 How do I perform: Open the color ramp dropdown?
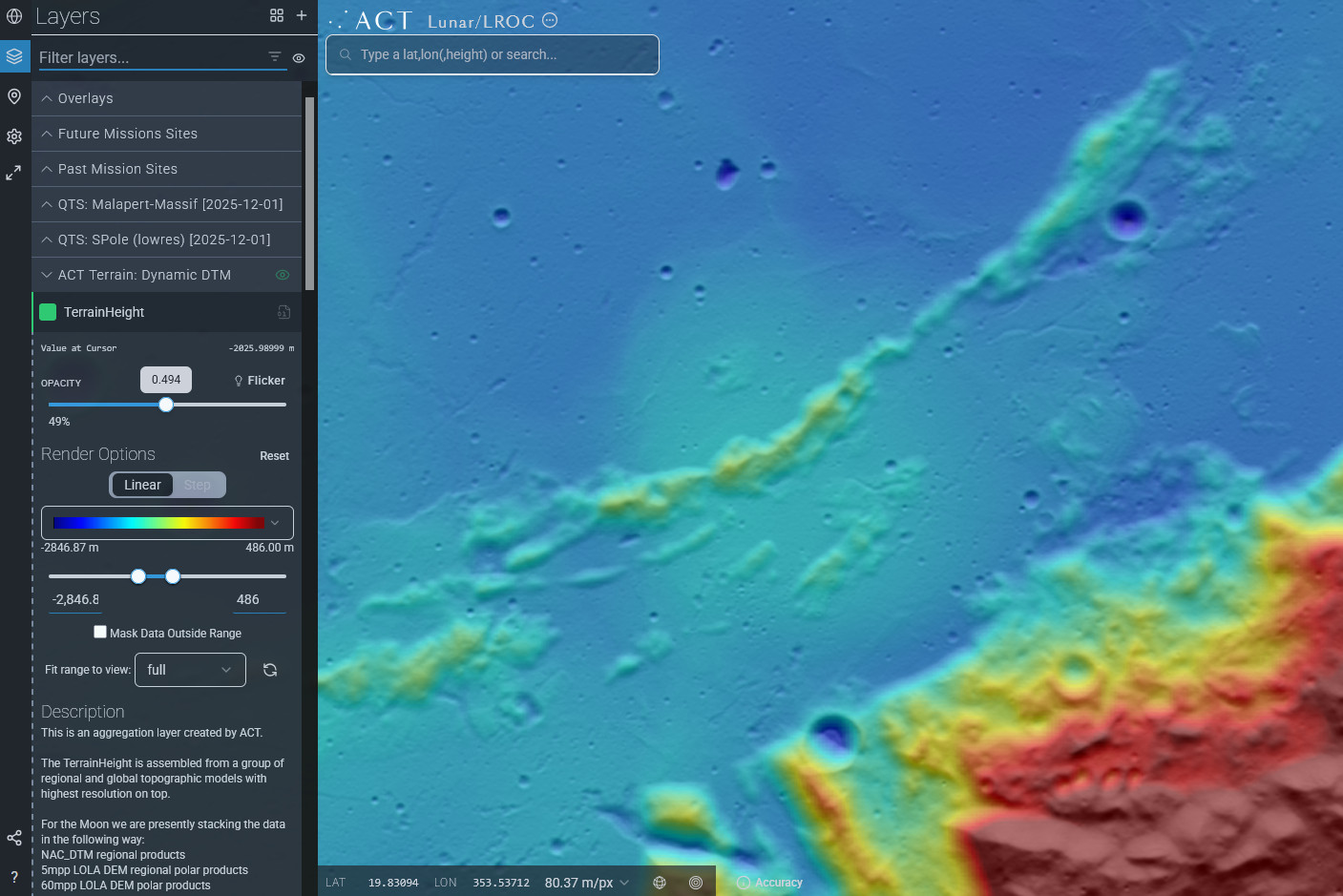coord(167,523)
